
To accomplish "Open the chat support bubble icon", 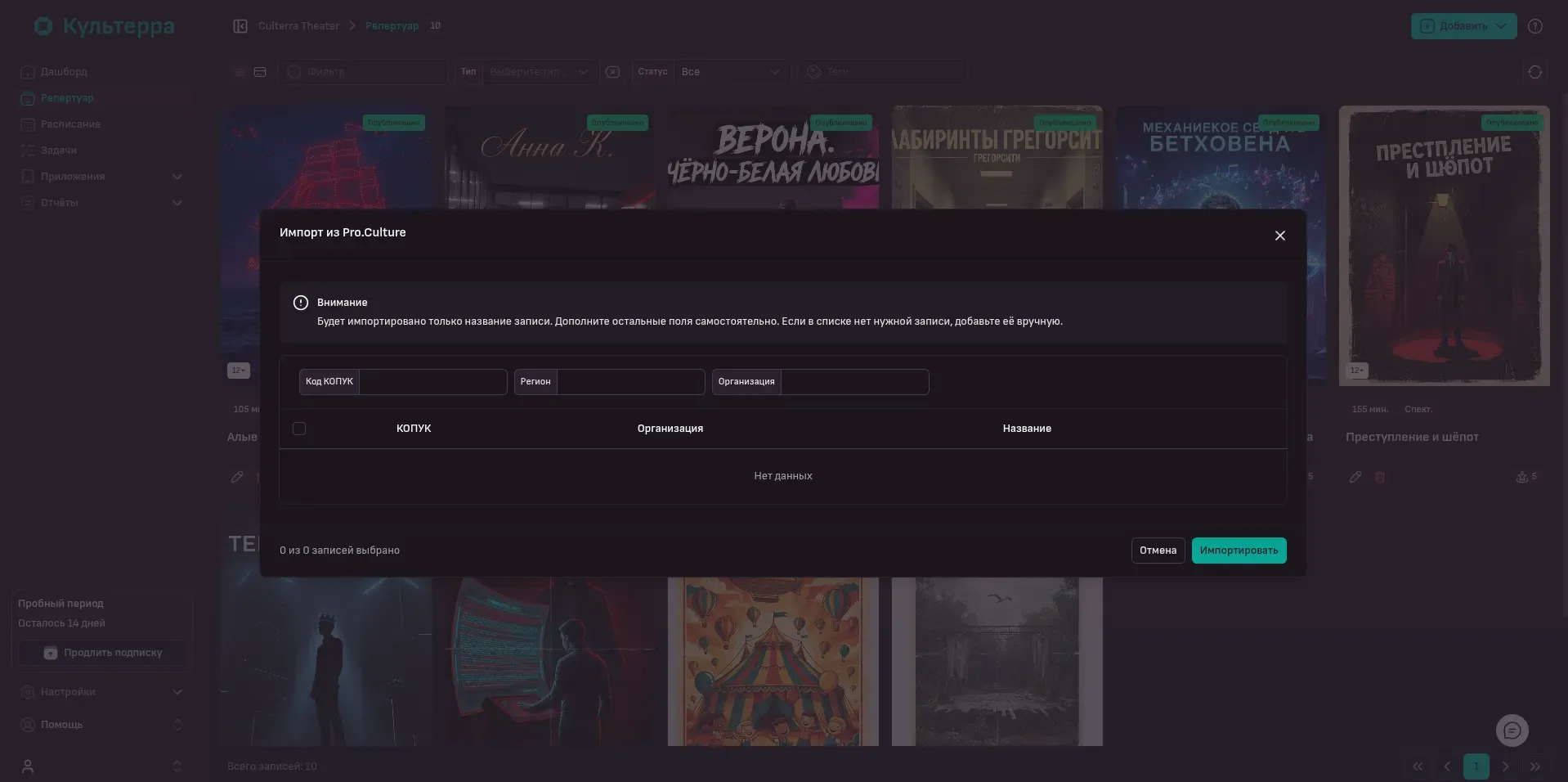I will 1512,730.
